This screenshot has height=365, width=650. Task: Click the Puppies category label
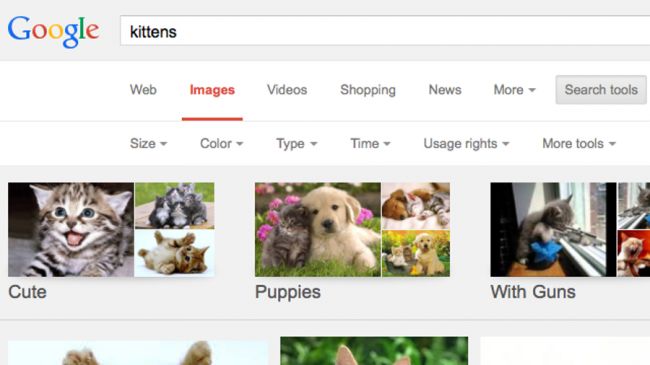click(288, 292)
